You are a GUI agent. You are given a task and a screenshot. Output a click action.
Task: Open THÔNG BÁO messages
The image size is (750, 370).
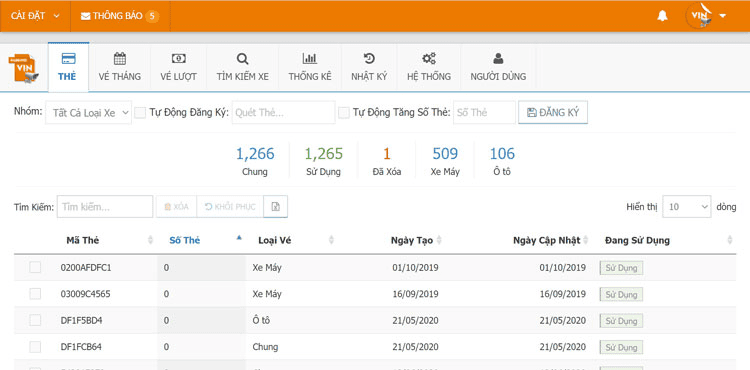tap(120, 16)
